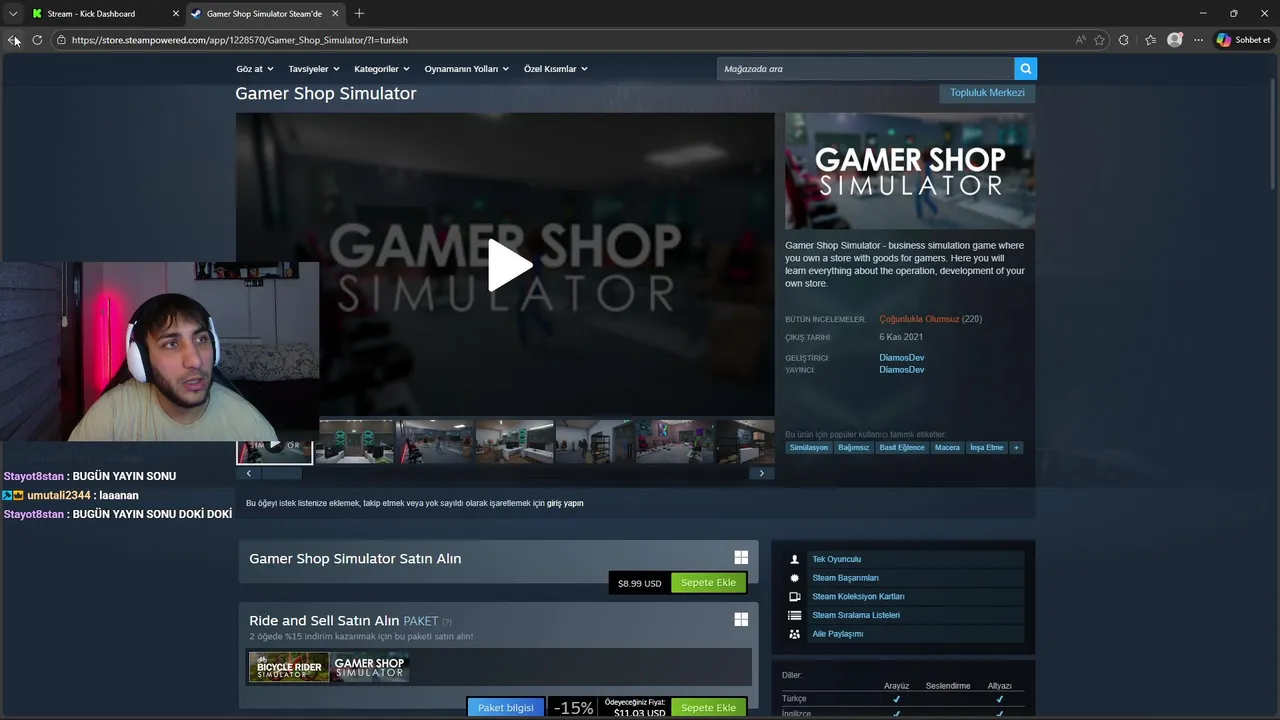The image size is (1280, 720).
Task: Open the favorites list icon
Action: point(1150,40)
